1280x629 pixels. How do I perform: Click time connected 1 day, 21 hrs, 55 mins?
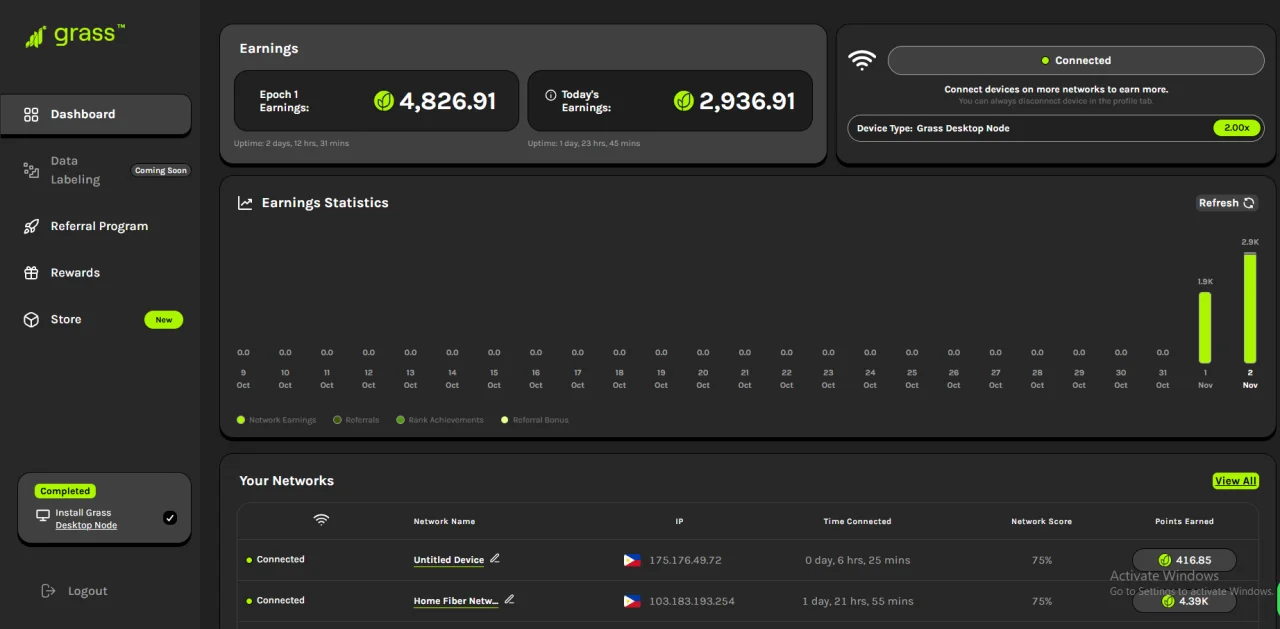(x=858, y=601)
